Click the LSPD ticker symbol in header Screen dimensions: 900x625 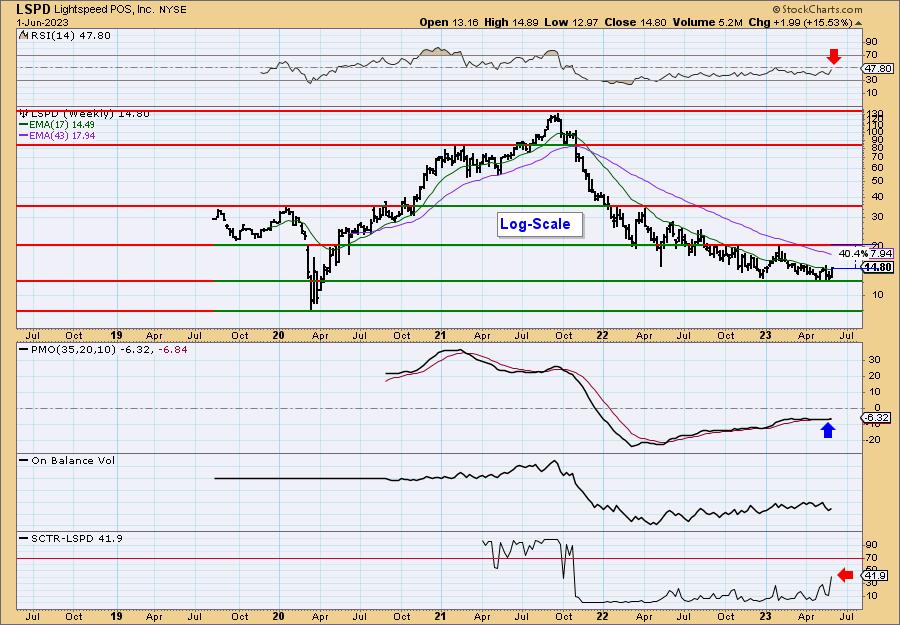click(x=33, y=9)
